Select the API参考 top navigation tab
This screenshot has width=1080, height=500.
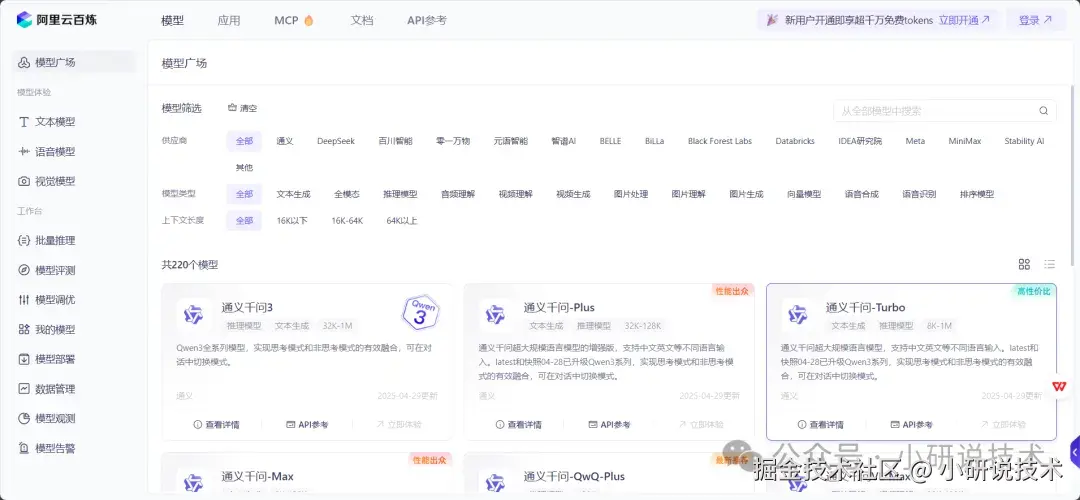[x=427, y=21]
